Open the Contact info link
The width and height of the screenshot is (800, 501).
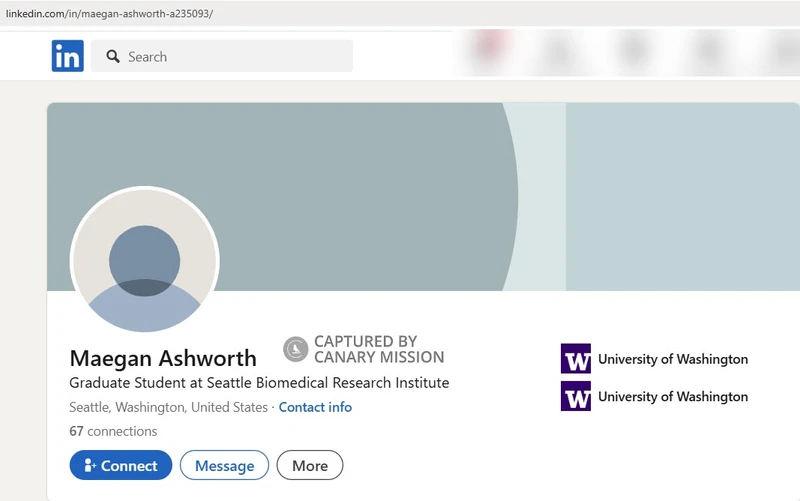pos(315,407)
